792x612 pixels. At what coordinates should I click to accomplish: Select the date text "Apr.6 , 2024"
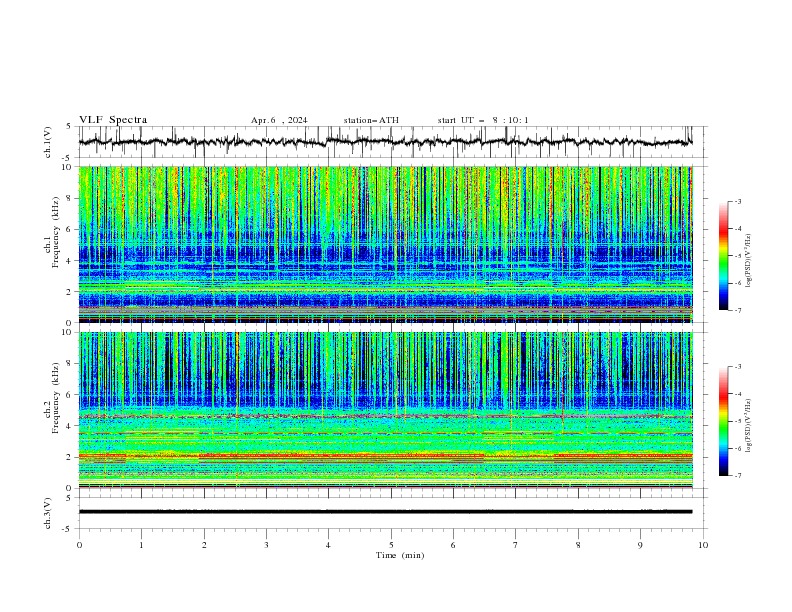click(x=279, y=120)
